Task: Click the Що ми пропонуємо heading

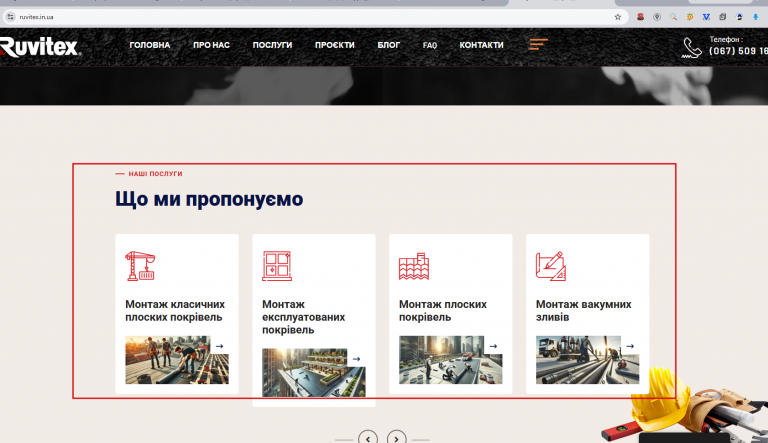Action: 209,199
